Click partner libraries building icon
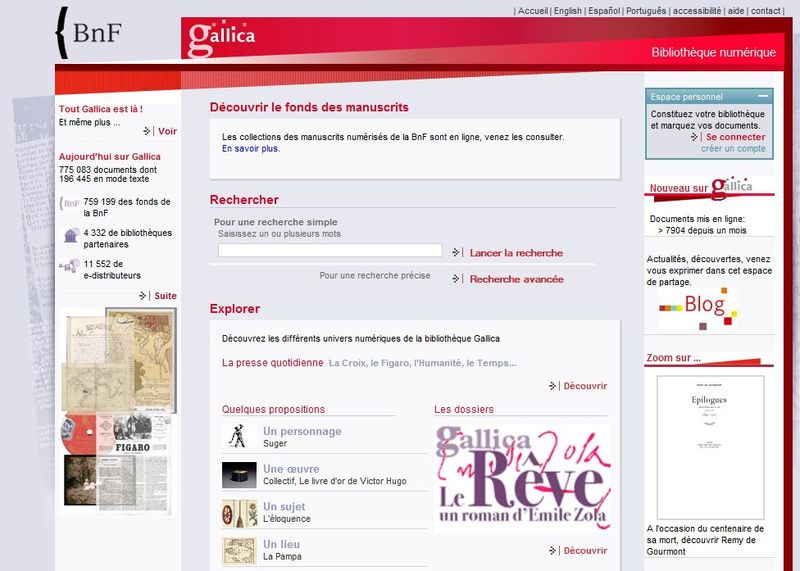 [70, 236]
